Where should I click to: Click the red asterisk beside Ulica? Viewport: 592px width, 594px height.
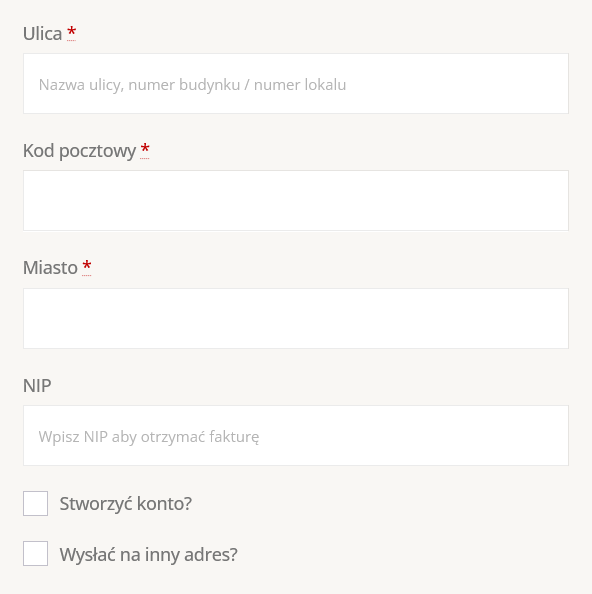pos(71,33)
